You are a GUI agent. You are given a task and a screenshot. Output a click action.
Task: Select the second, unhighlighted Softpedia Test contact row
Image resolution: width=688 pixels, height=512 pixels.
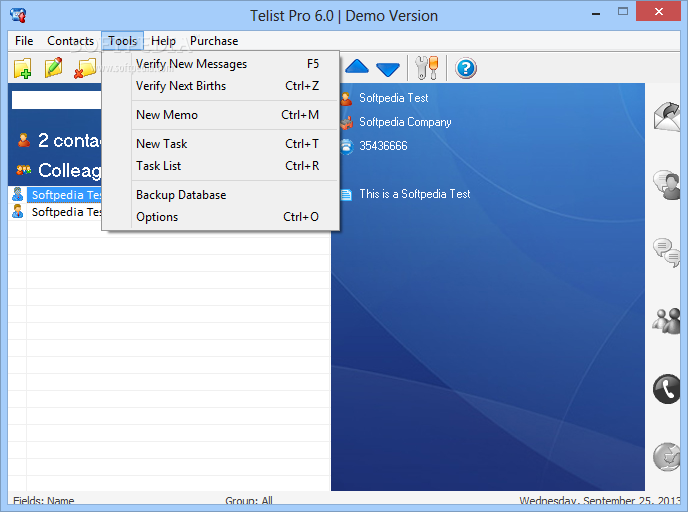(x=64, y=212)
